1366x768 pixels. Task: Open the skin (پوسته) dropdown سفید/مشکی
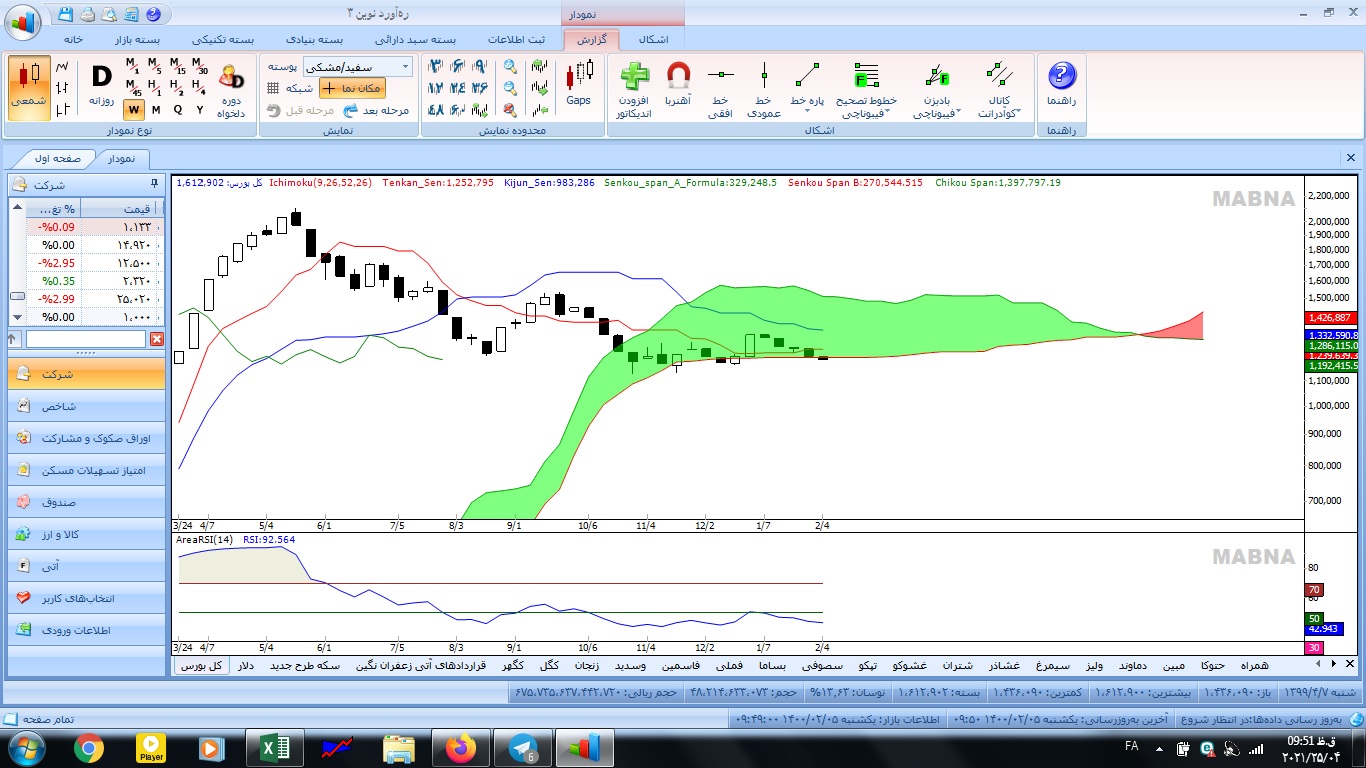coord(356,67)
